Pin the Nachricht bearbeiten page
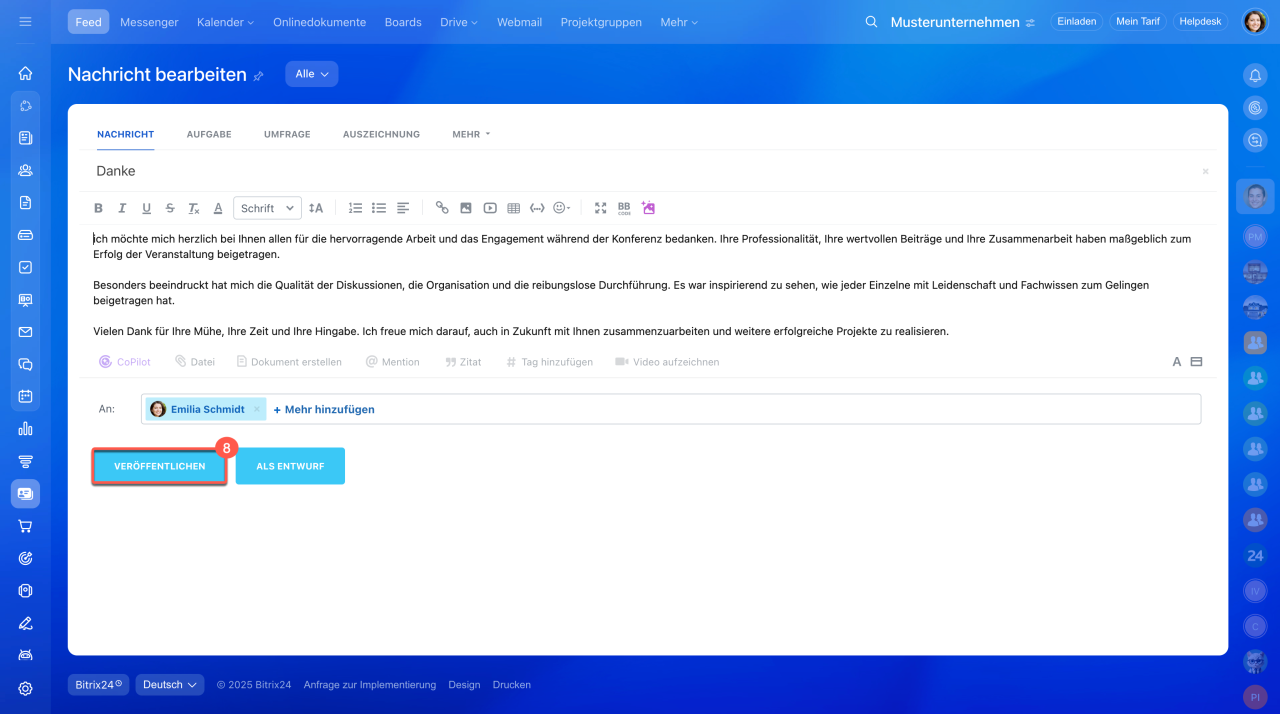 click(x=259, y=76)
